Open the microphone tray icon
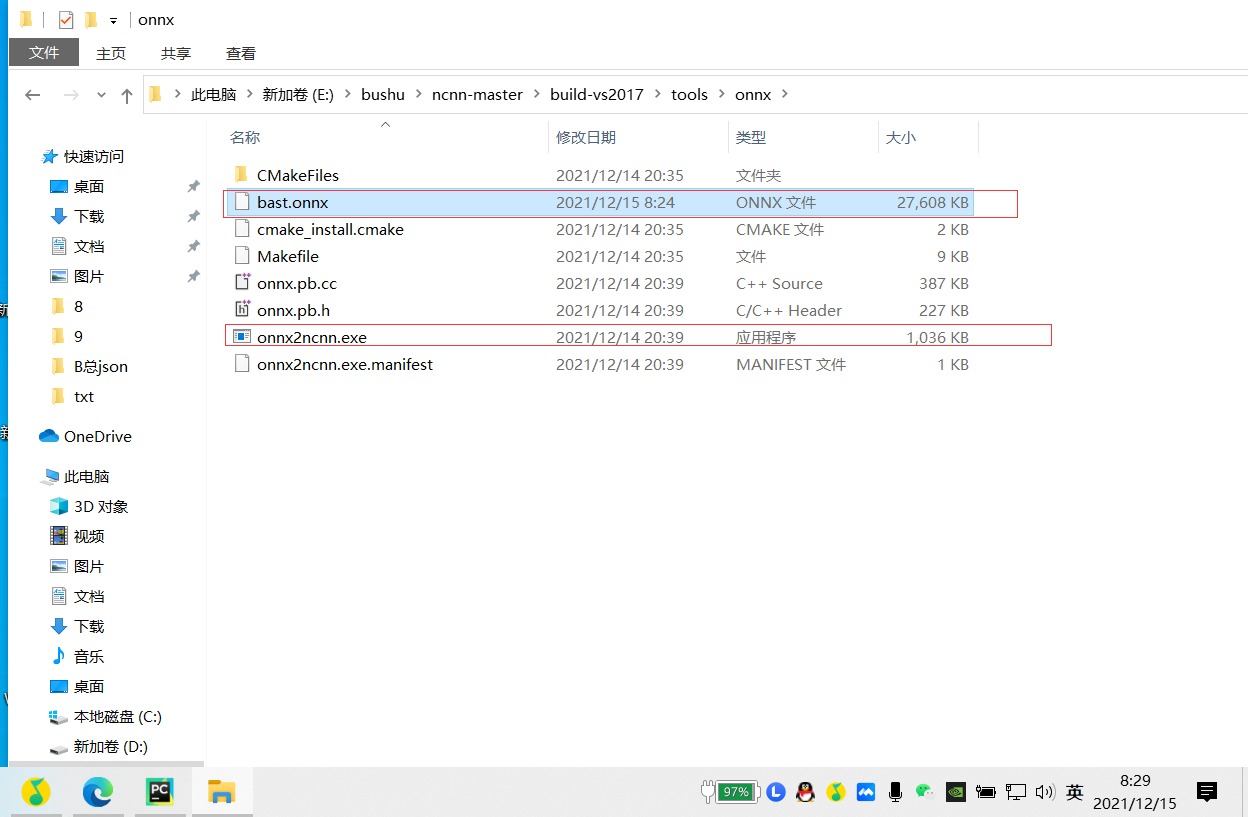1248x817 pixels. pos(895,791)
